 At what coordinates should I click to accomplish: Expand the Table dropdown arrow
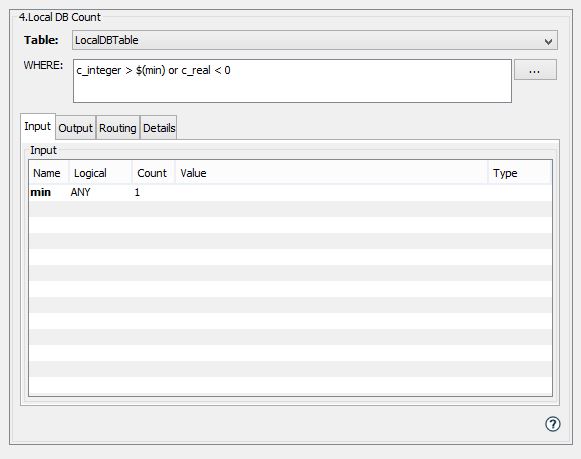[x=548, y=41]
